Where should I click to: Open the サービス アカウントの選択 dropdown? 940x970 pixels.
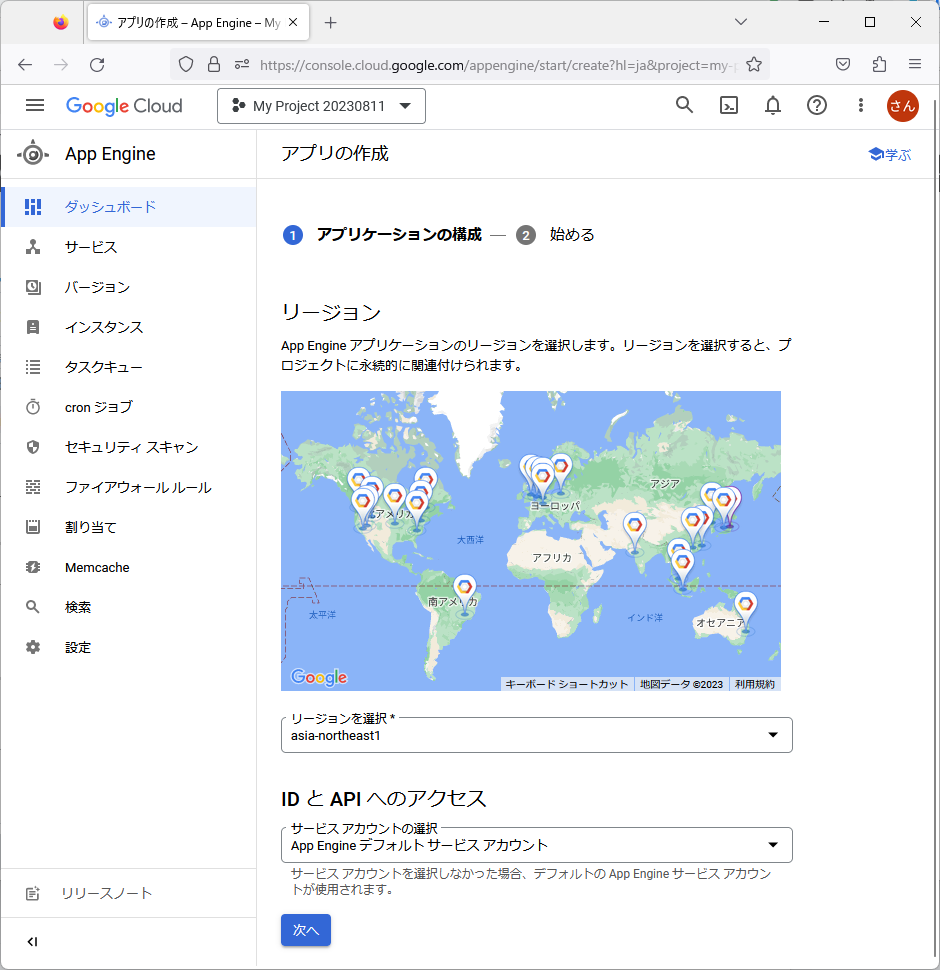[x=537, y=845]
